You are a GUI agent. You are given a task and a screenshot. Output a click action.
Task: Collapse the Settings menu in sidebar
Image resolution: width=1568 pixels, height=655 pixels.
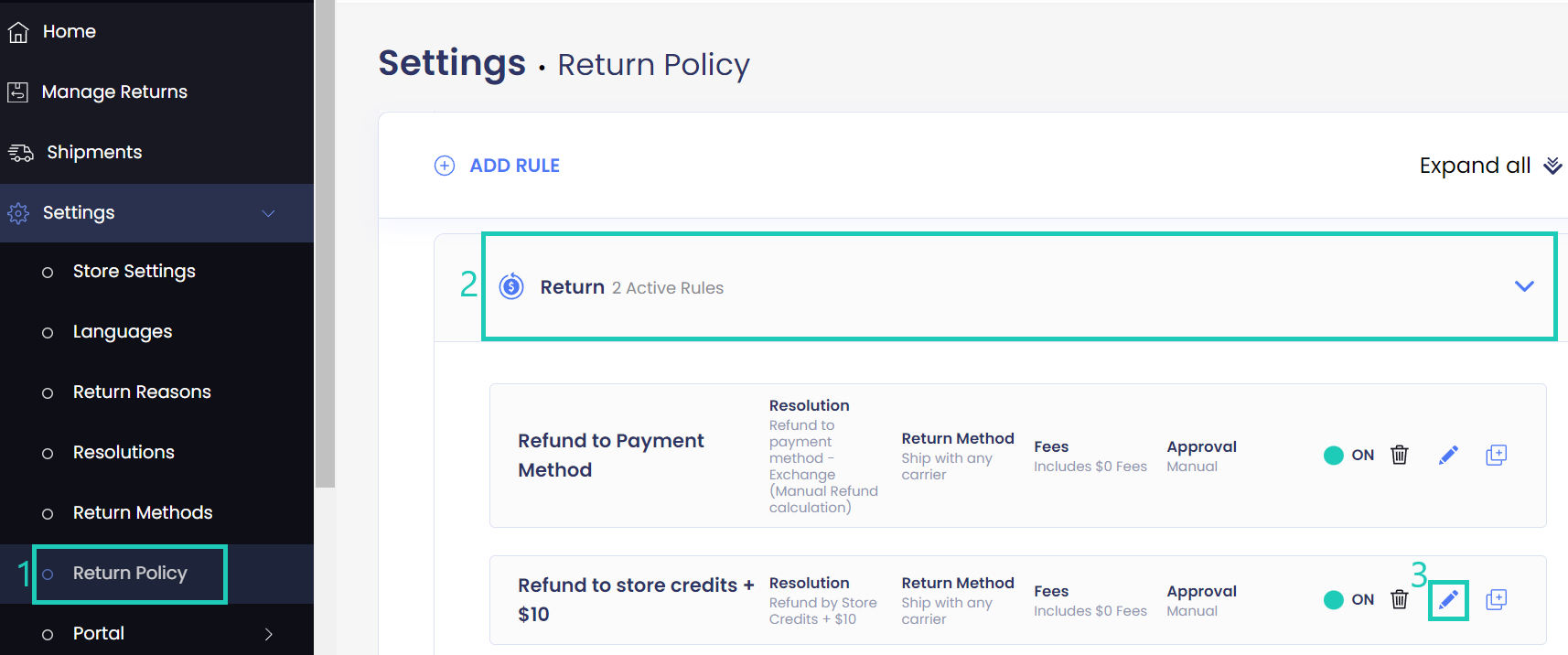coord(268,213)
